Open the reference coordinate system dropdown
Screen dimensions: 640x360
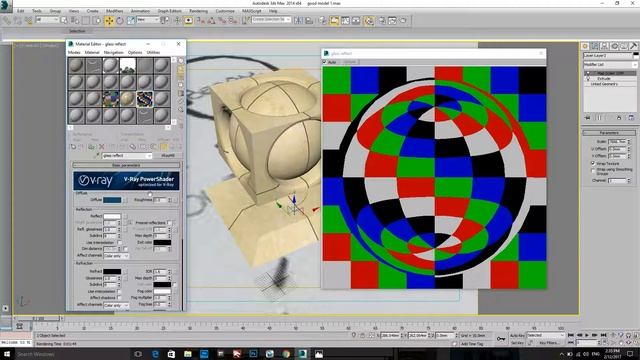(148, 20)
